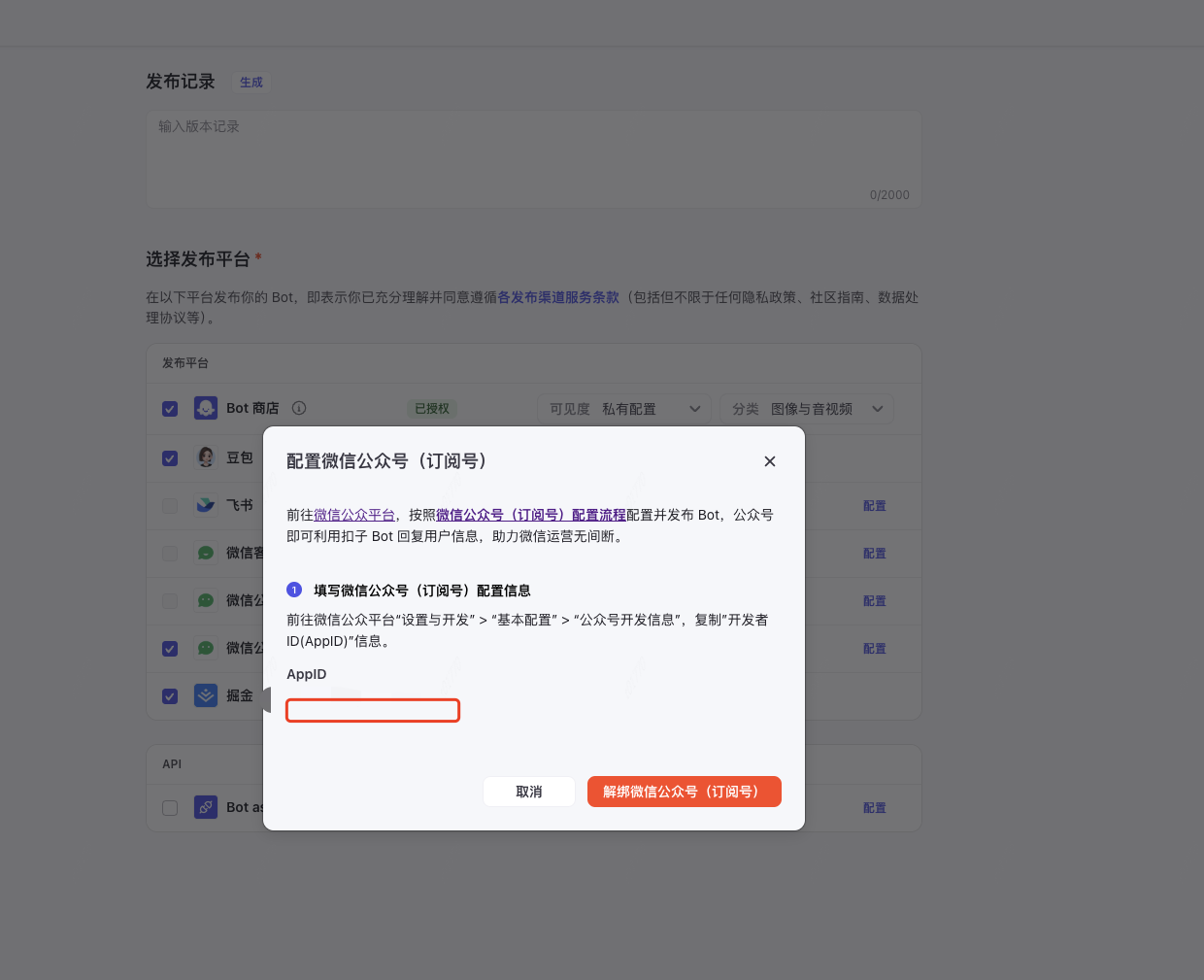
Task: Click the 输入版本记录 text area
Action: [x=534, y=159]
